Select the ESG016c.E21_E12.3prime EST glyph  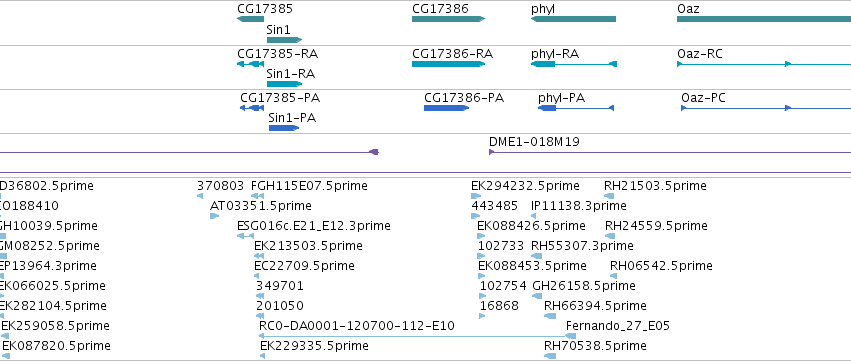tap(245, 236)
